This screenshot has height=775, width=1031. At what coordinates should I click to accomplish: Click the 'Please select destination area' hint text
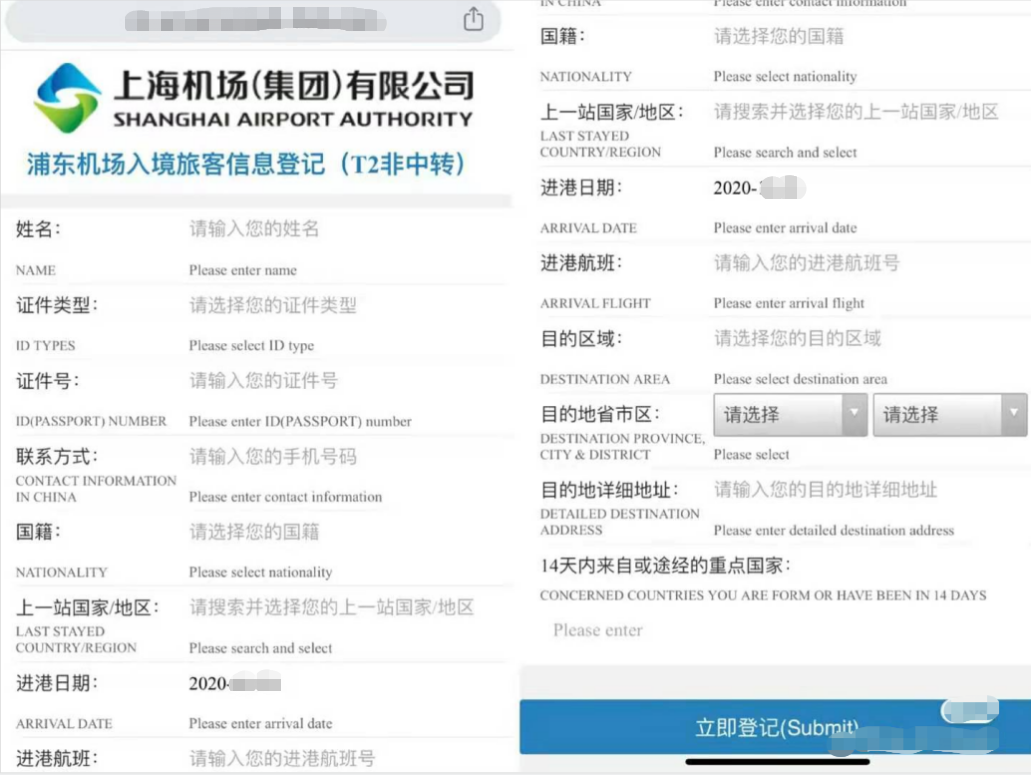[x=800, y=379]
